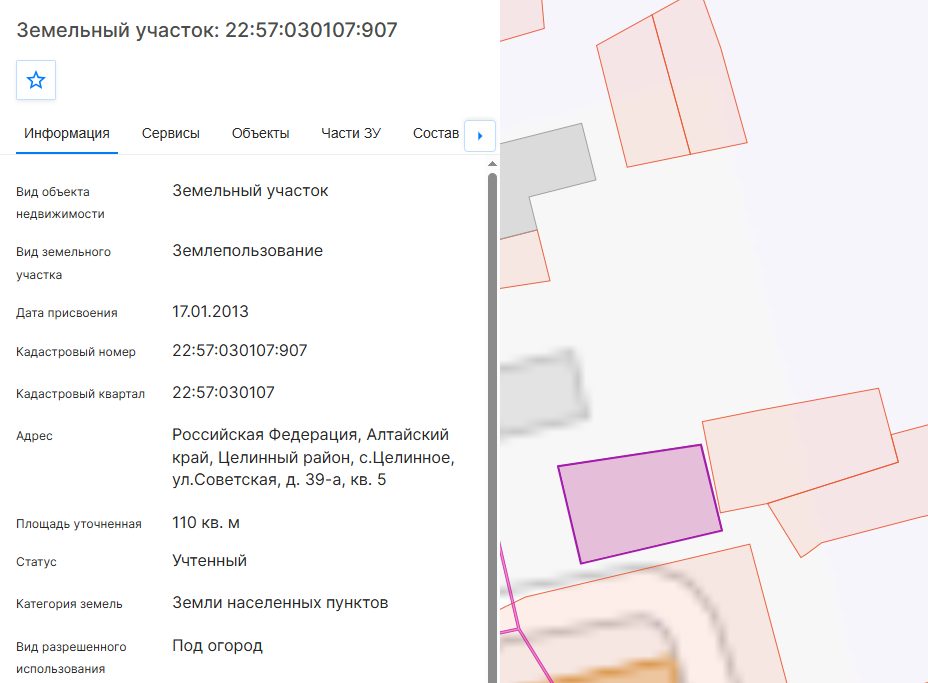Click the info panel vertical scrollbar
The height and width of the screenshot is (683, 928).
click(492, 427)
